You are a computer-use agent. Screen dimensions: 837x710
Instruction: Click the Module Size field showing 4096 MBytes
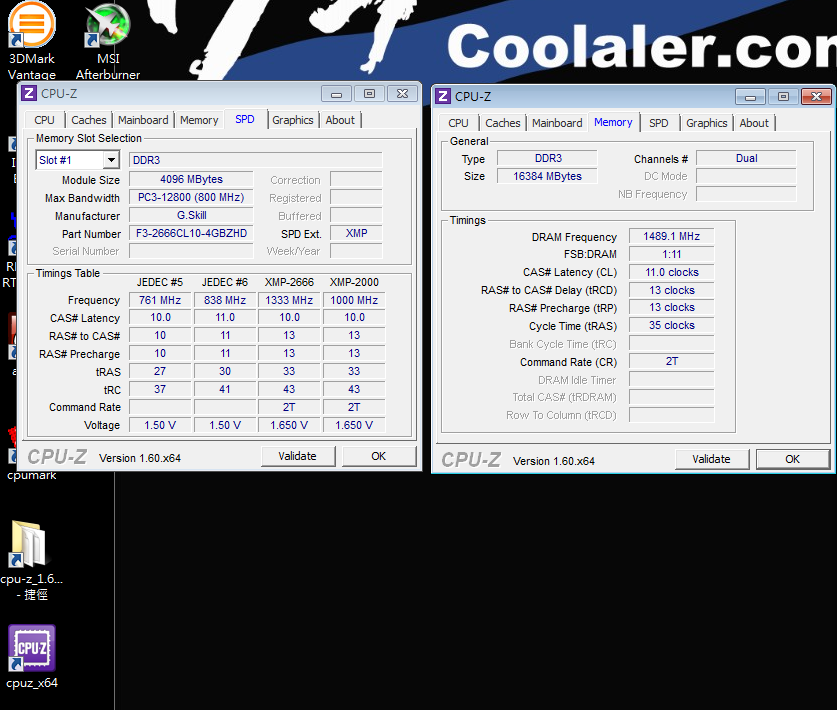(x=191, y=179)
